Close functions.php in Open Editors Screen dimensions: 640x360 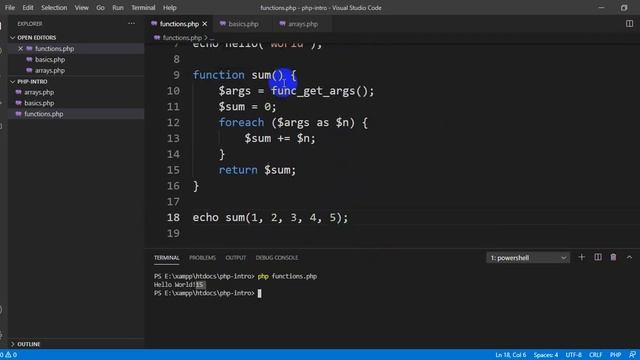click(20, 49)
